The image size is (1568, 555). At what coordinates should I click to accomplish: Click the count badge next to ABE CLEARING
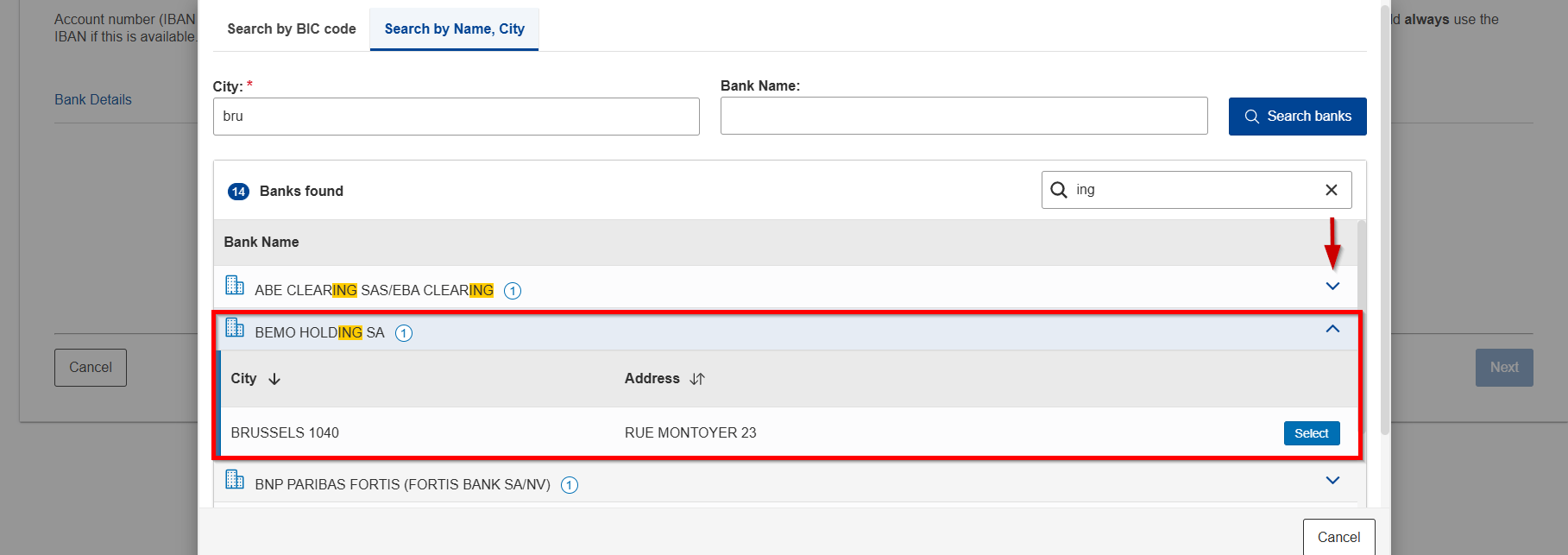coord(513,291)
